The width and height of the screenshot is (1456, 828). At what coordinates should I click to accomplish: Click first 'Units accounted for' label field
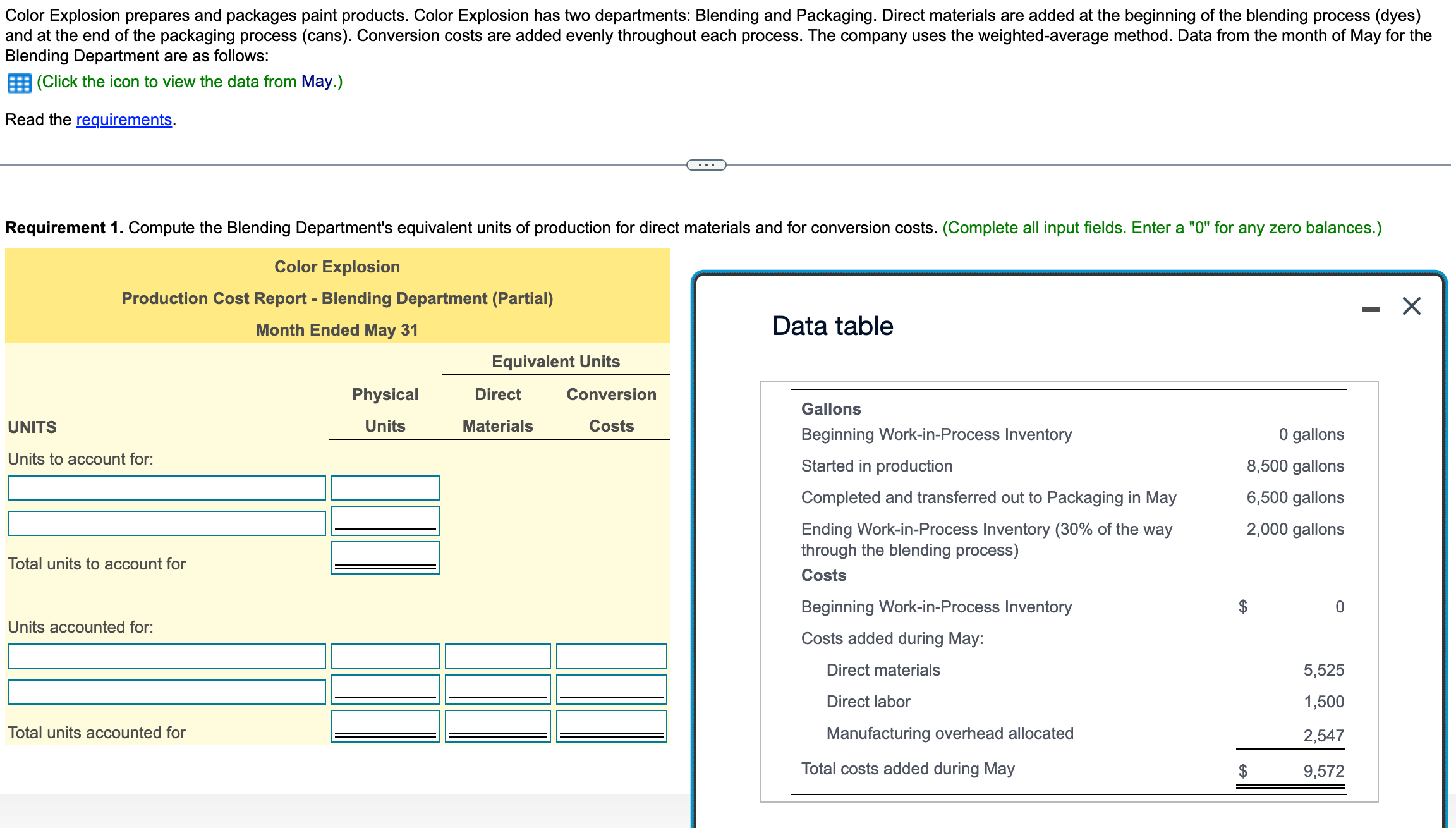(166, 656)
